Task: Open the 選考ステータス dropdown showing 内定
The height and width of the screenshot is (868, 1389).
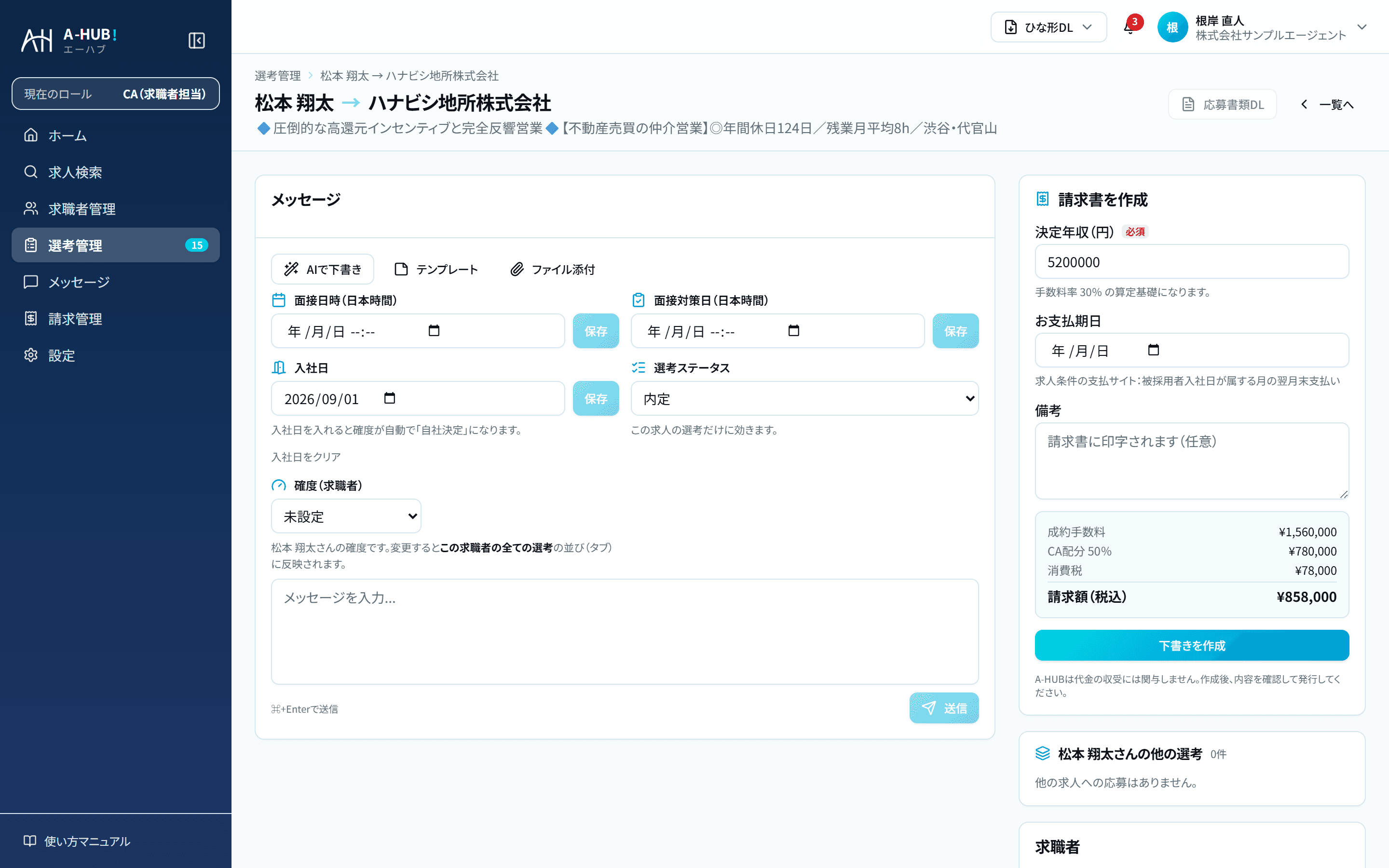Action: tap(804, 398)
